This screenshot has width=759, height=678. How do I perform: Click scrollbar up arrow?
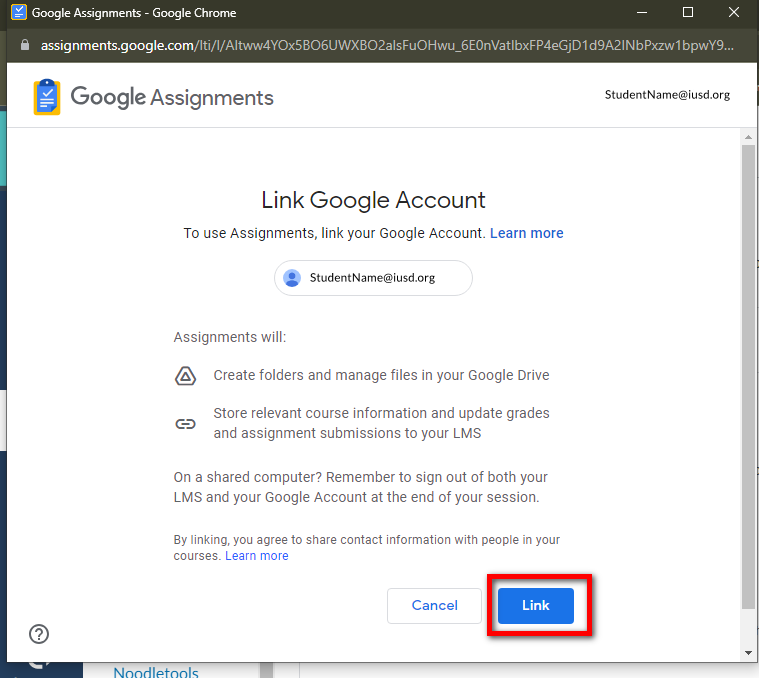(748, 137)
